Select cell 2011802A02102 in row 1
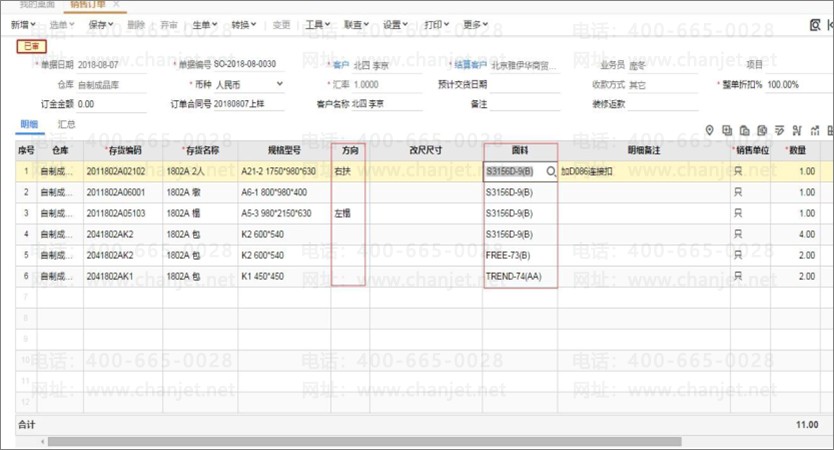Screen dimensions: 834x450 pyautogui.click(x=123, y=171)
